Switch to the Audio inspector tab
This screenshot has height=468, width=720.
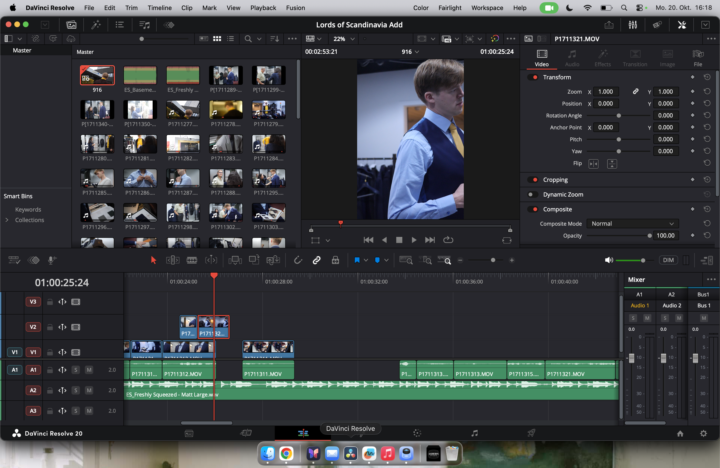572,58
